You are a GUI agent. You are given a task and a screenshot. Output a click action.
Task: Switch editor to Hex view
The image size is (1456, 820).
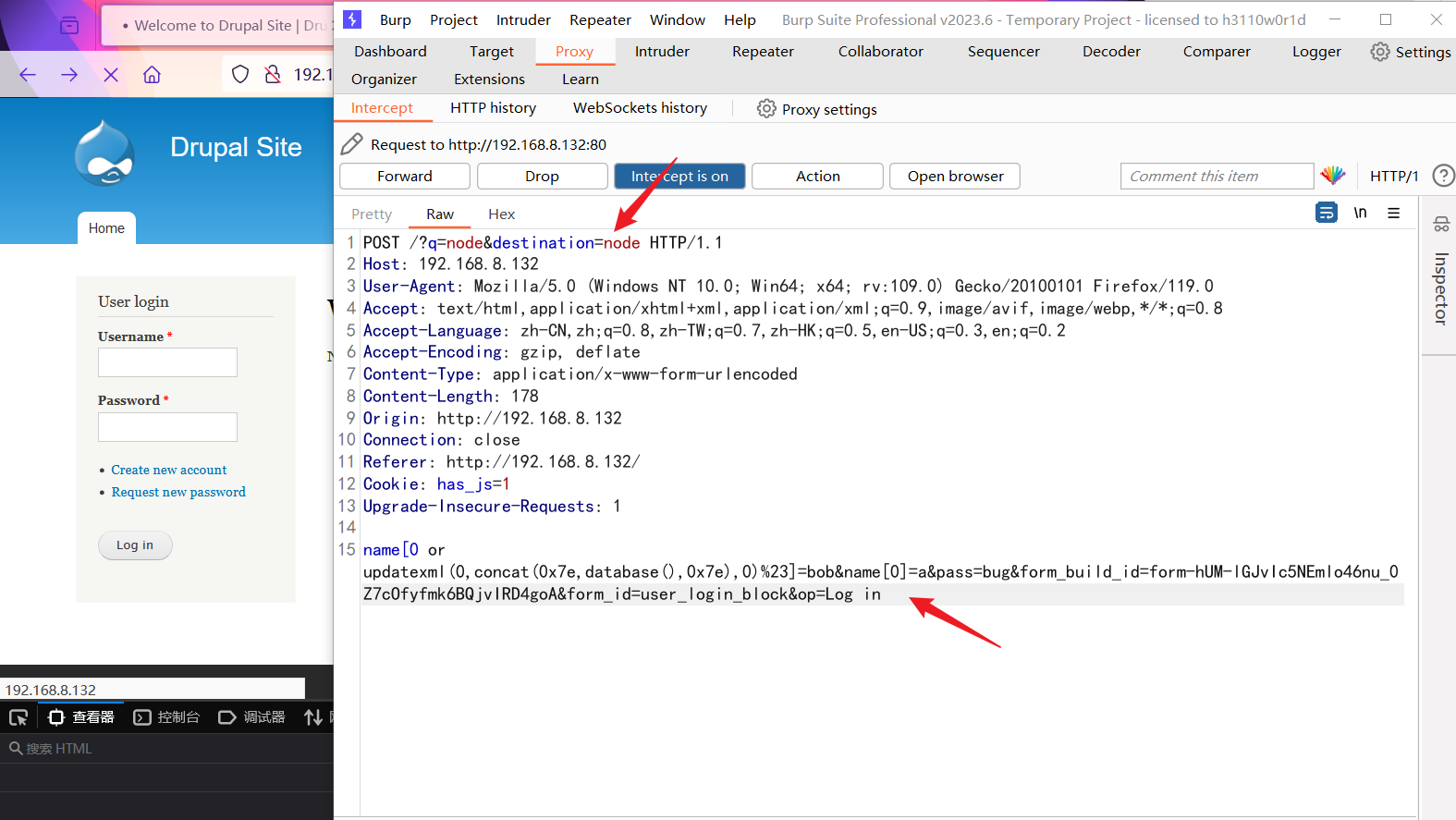pos(501,214)
